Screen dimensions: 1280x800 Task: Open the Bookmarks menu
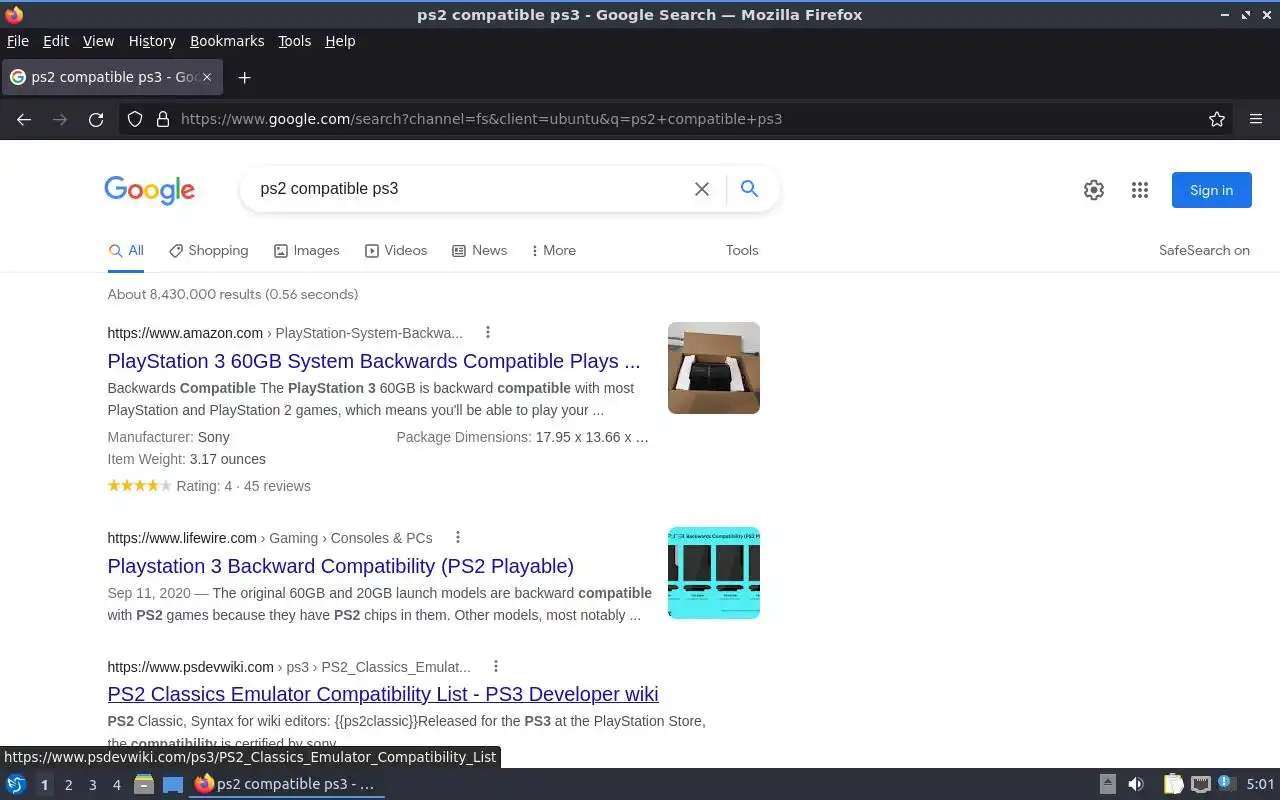(227, 41)
